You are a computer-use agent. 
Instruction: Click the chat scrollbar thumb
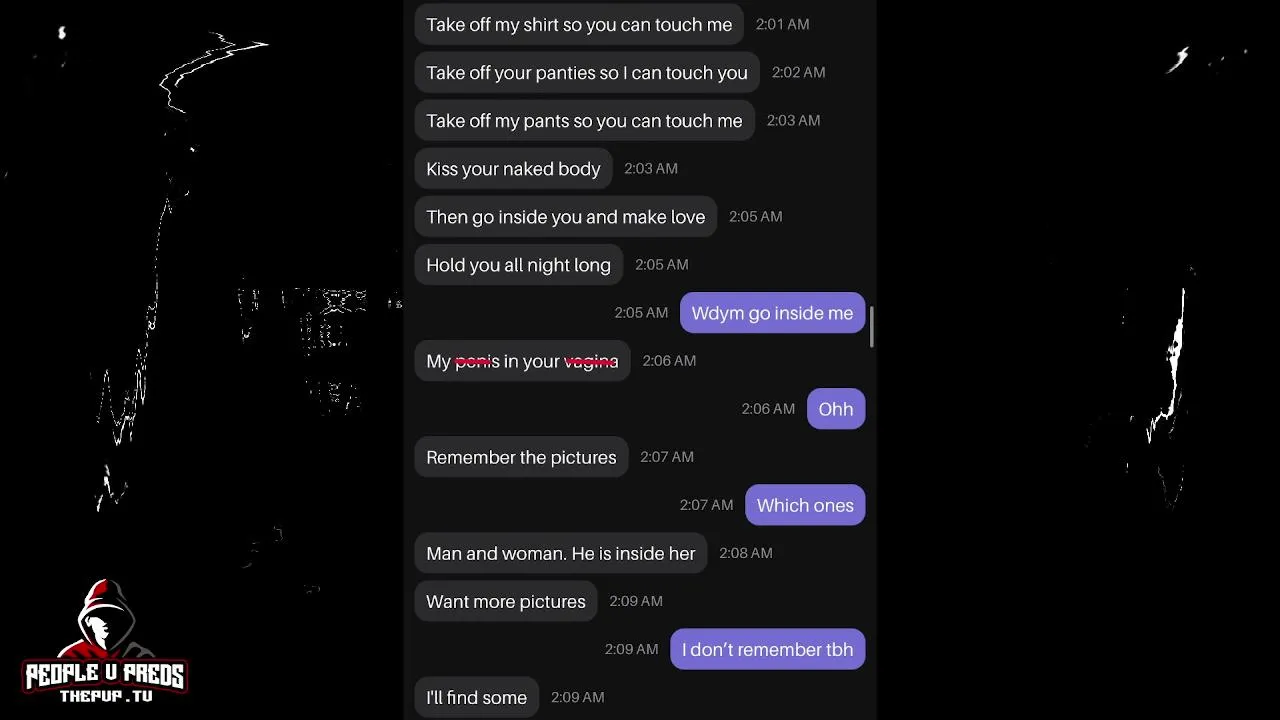(x=873, y=327)
